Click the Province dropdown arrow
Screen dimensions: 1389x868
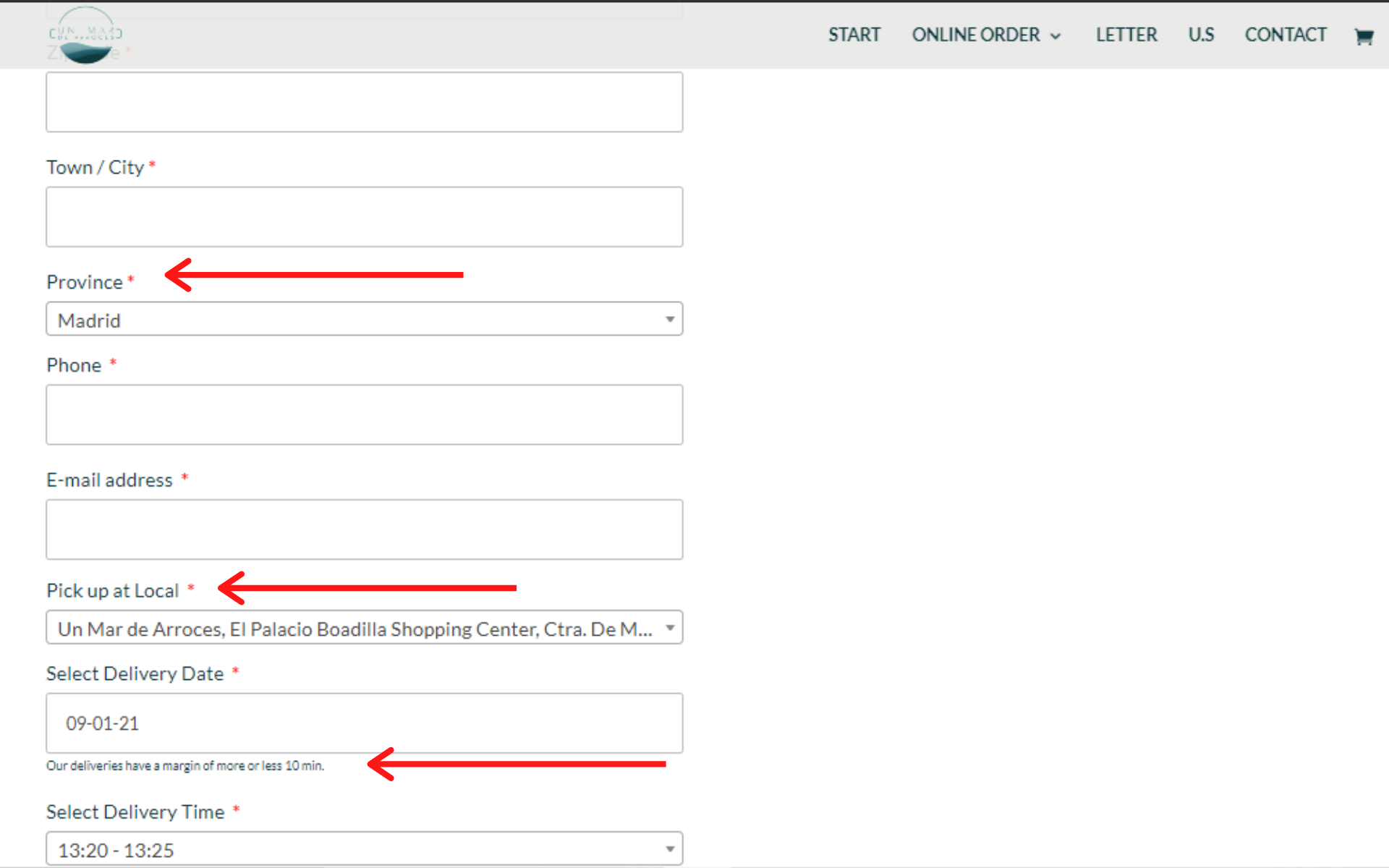click(x=670, y=318)
